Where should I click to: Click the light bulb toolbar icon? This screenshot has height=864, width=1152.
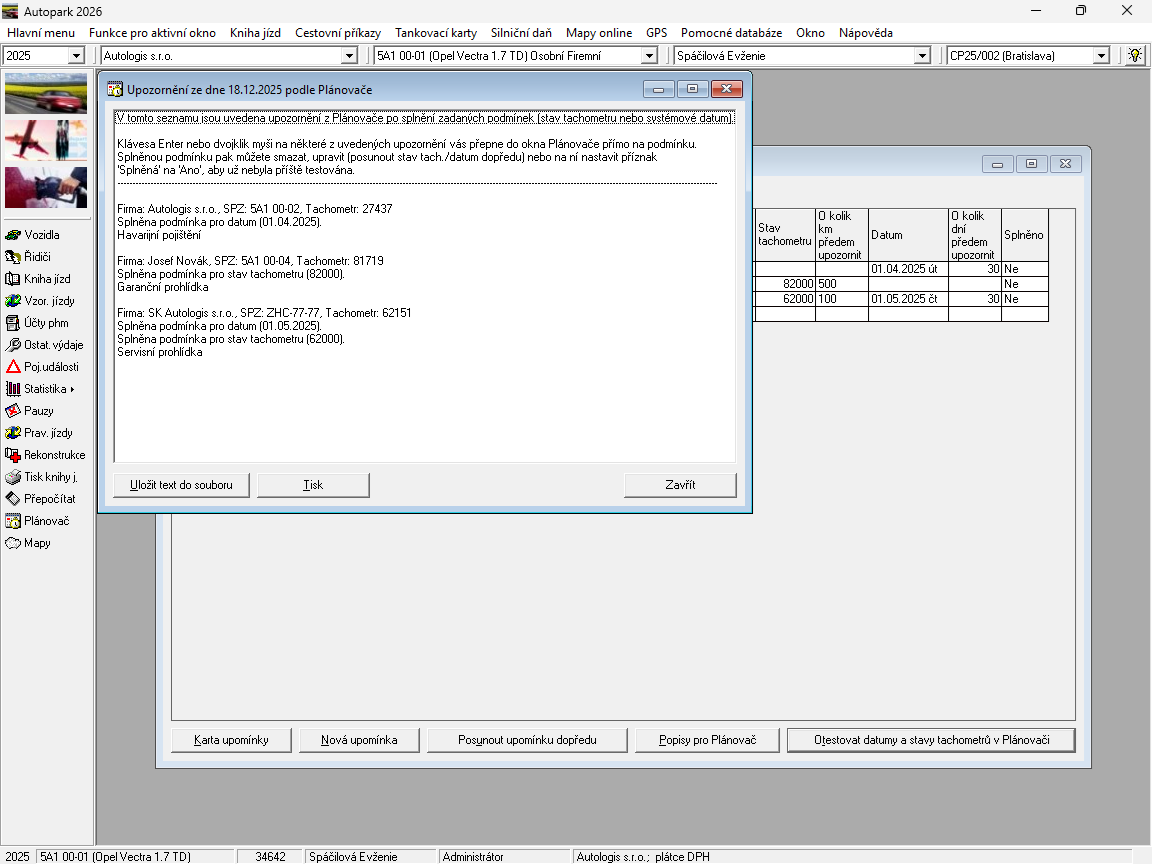click(x=1135, y=56)
